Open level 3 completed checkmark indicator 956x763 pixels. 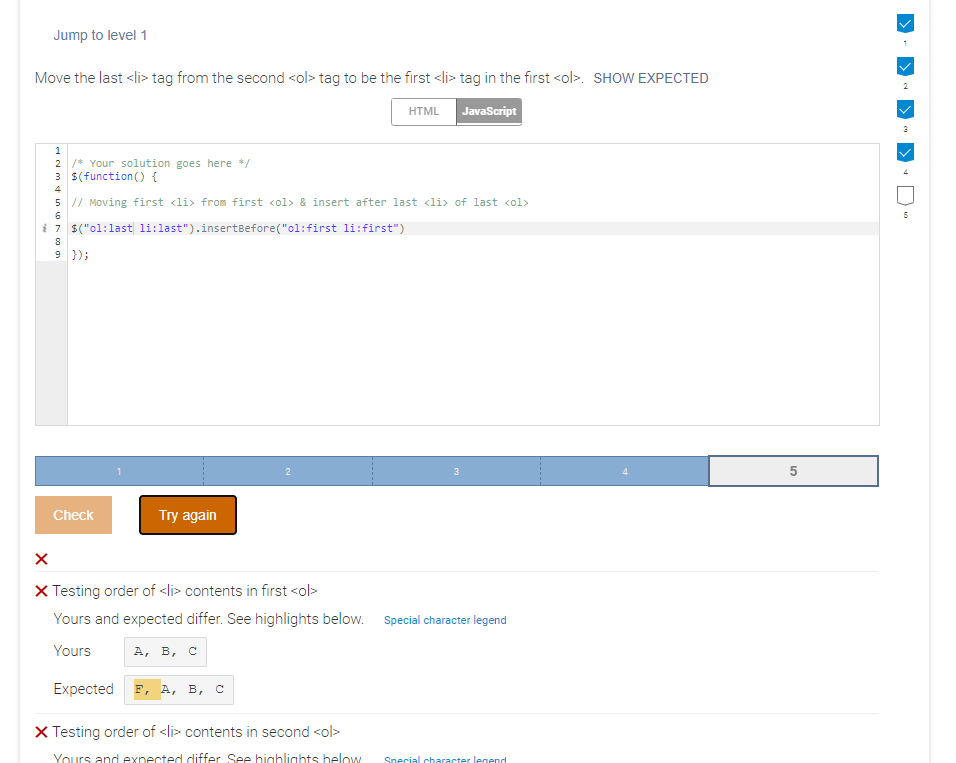pos(905,109)
